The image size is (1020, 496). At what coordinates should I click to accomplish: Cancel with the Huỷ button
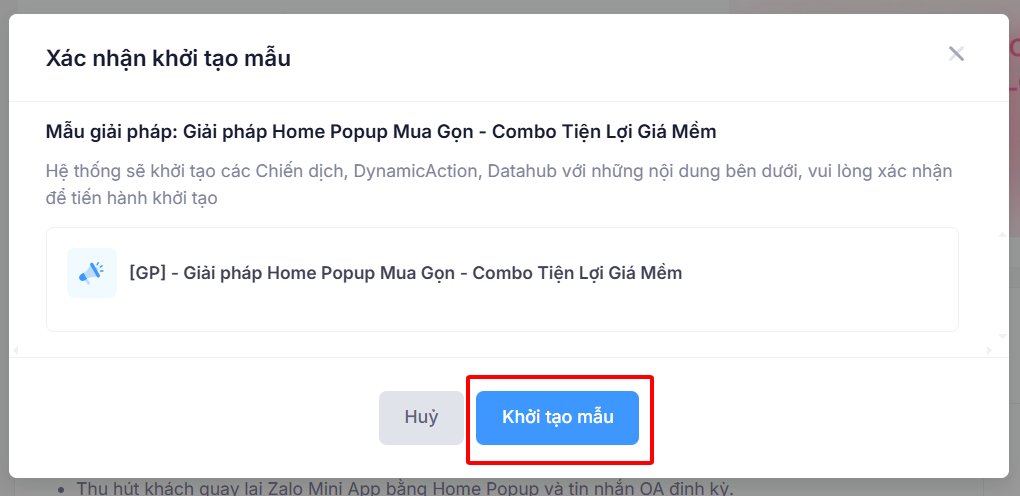421,418
